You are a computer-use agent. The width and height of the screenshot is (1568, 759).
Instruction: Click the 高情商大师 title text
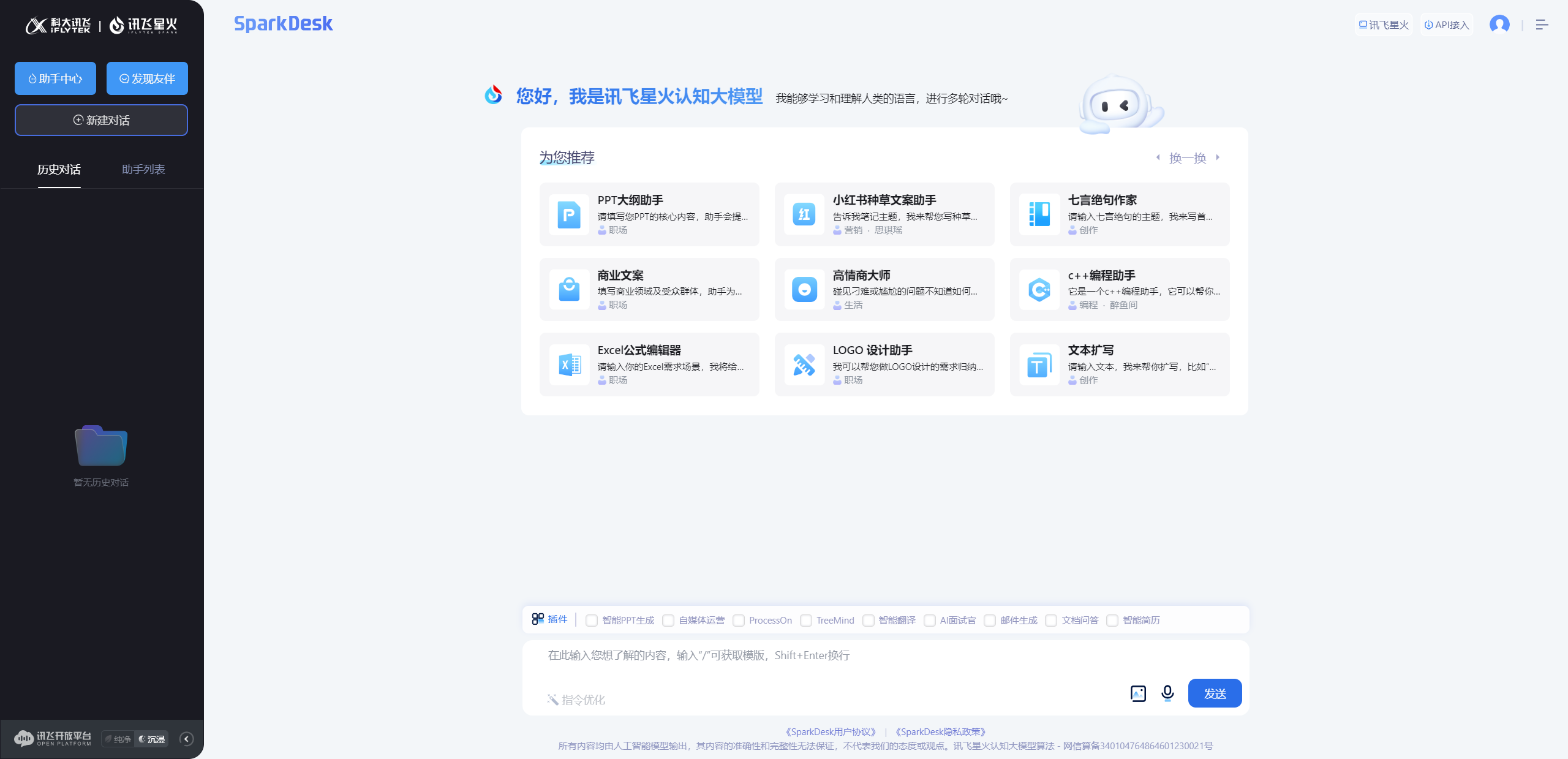click(861, 276)
